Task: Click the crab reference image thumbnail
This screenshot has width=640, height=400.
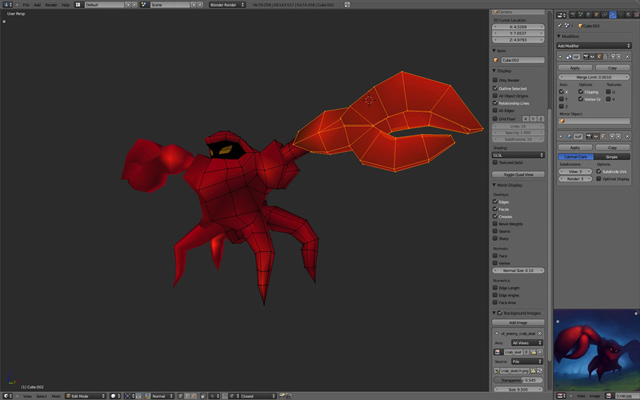Action: (596, 349)
